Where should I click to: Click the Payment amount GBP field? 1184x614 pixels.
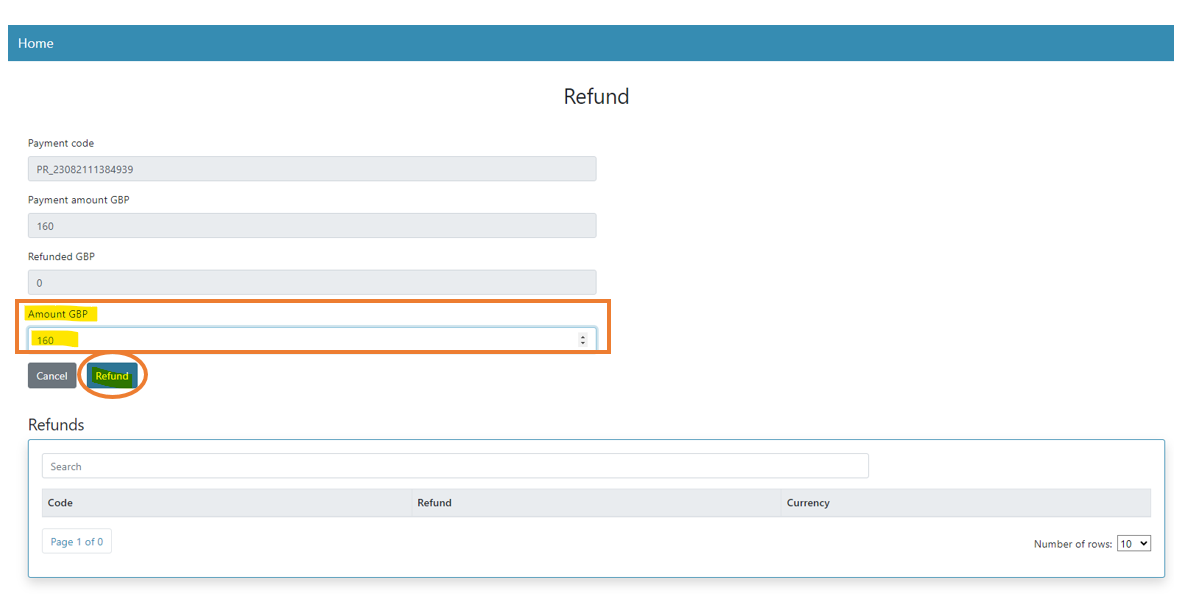[312, 226]
